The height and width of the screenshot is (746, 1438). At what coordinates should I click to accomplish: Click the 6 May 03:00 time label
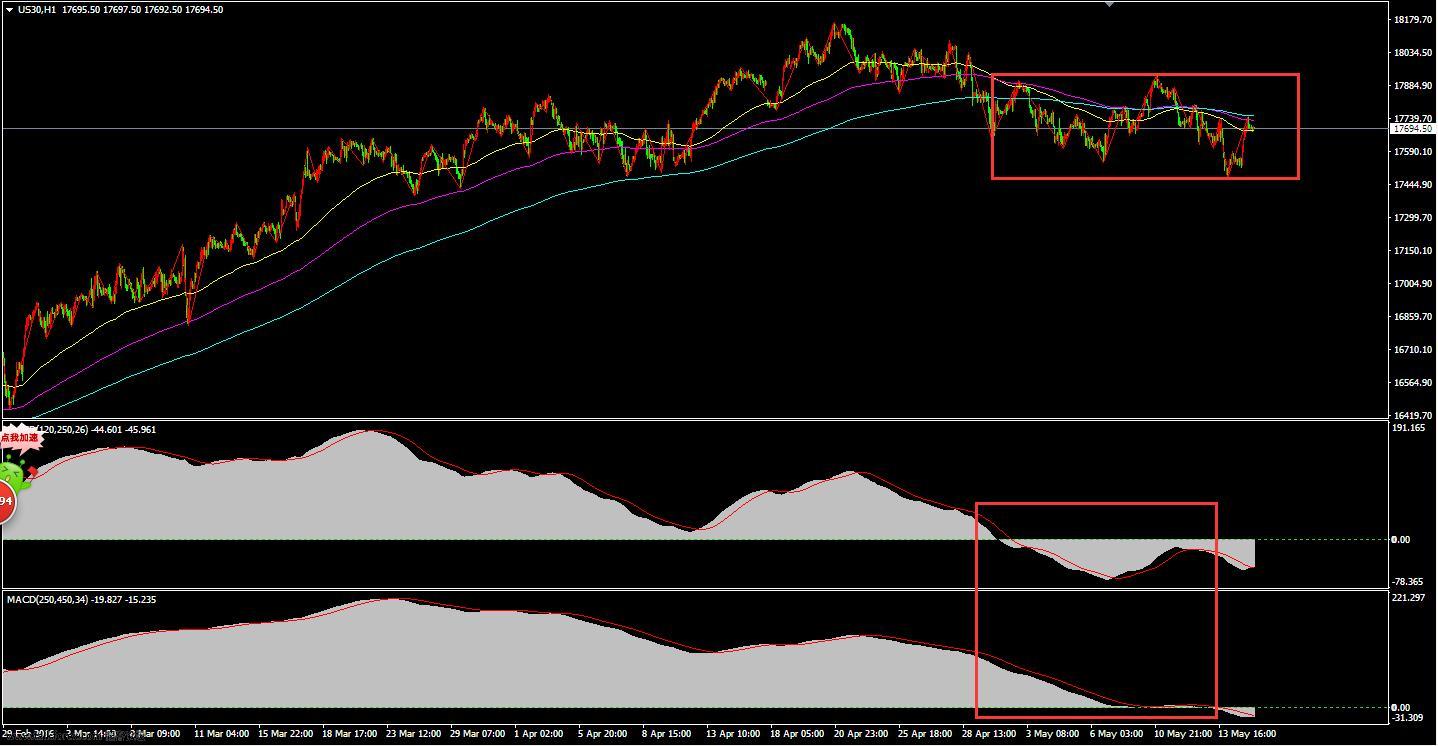[1116, 734]
